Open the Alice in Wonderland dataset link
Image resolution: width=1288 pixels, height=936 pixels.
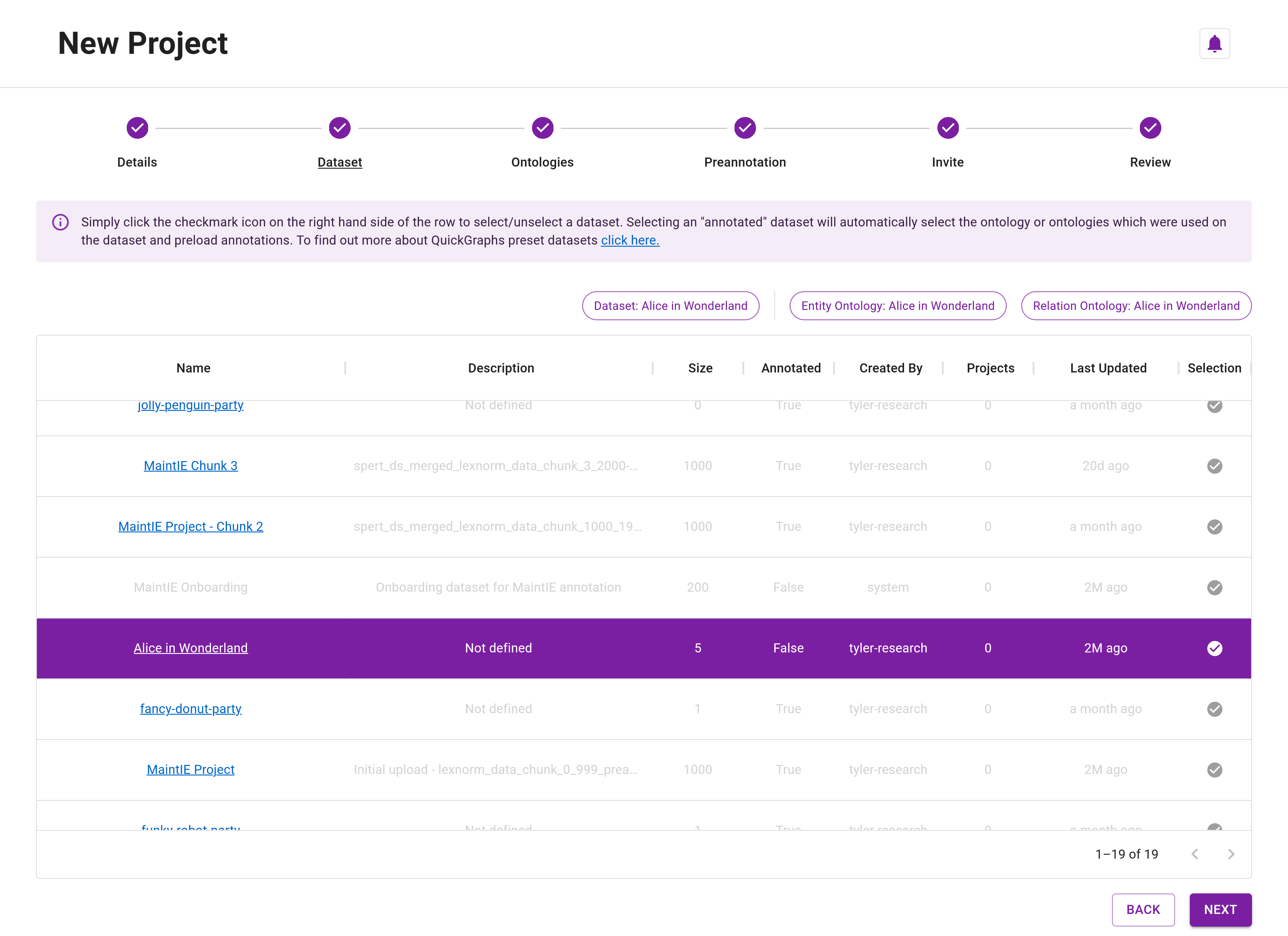tap(191, 648)
